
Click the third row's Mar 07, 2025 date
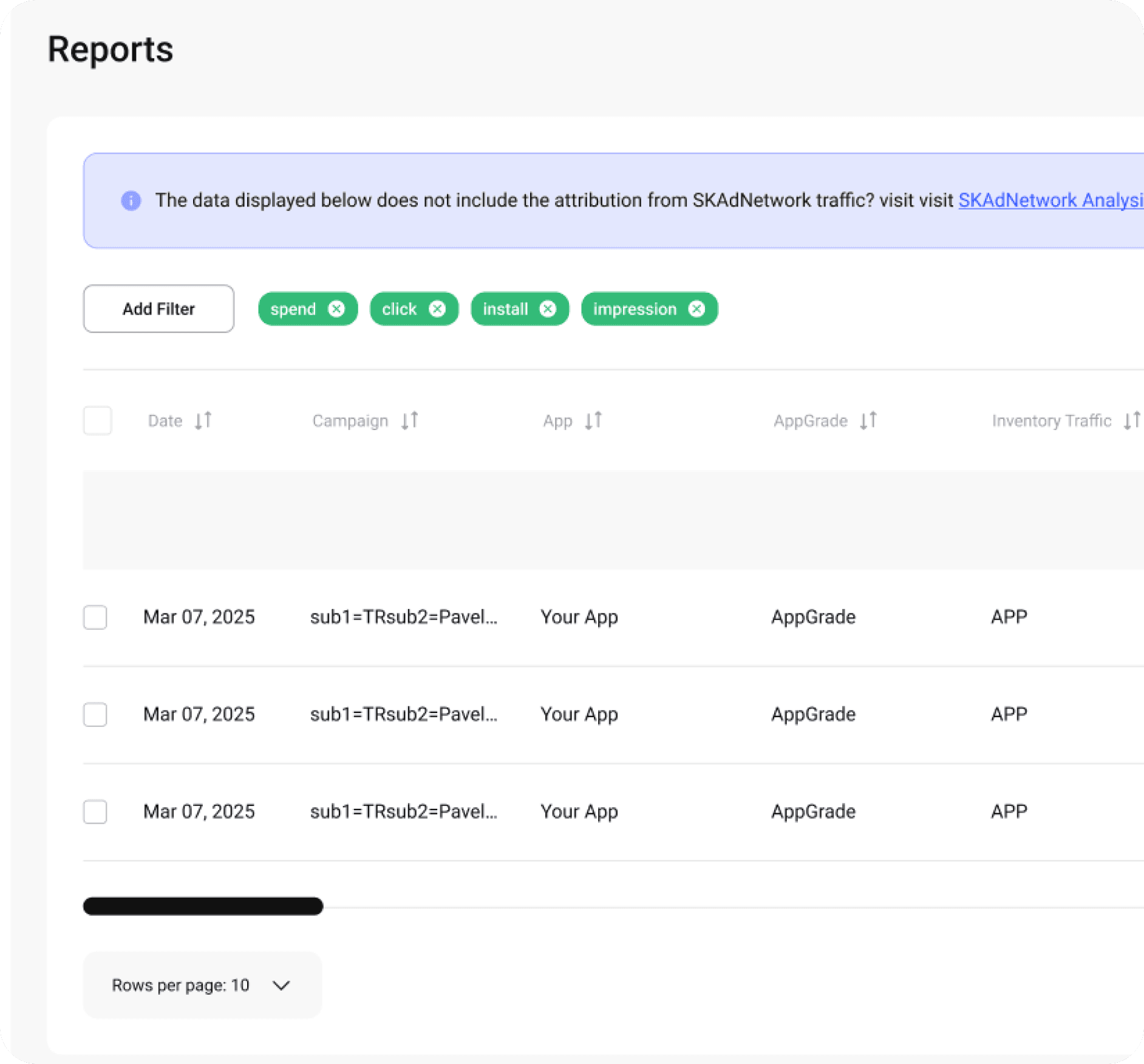click(199, 811)
